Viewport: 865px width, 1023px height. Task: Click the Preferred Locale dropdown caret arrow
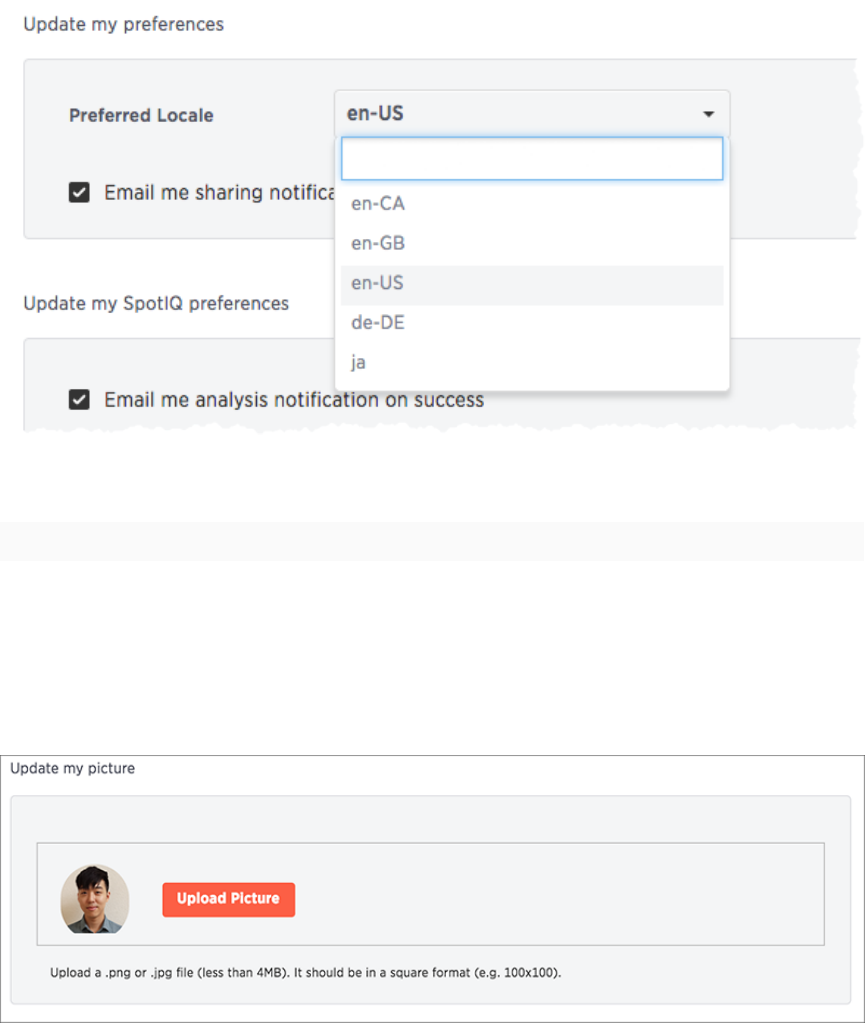coord(708,114)
